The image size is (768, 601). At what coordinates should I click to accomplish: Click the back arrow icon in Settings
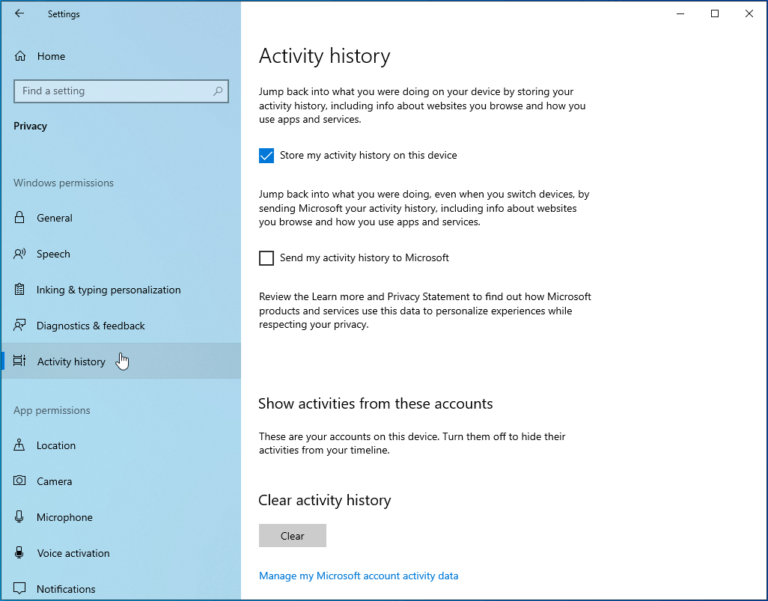pyautogui.click(x=19, y=14)
